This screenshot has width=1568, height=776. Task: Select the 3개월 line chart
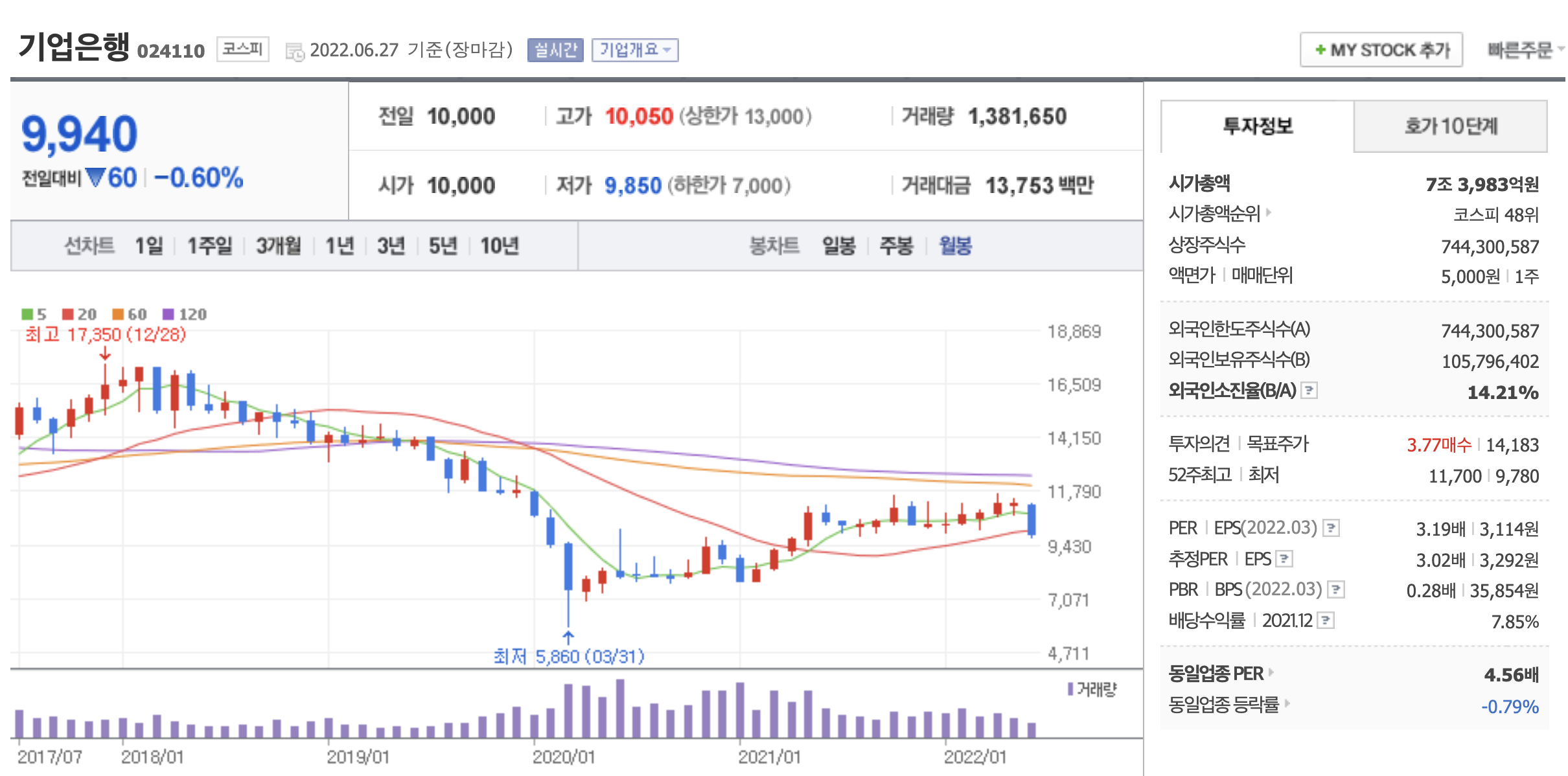(279, 246)
